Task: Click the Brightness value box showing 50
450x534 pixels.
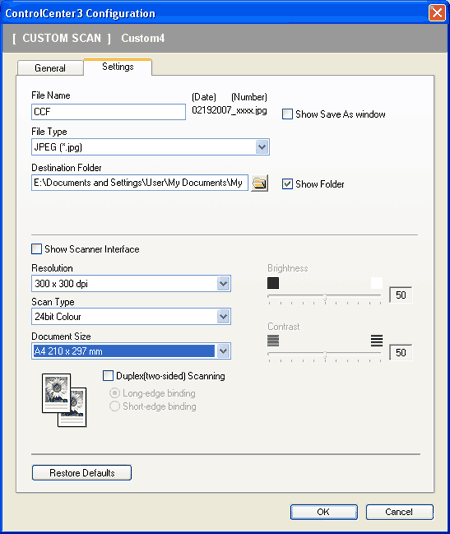Action: (401, 295)
